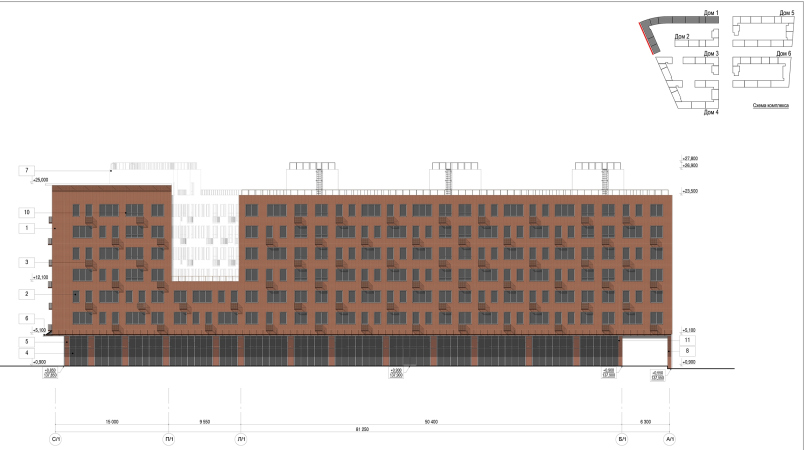Click the Дом 4 label
The width and height of the screenshot is (805, 450).
tap(711, 112)
